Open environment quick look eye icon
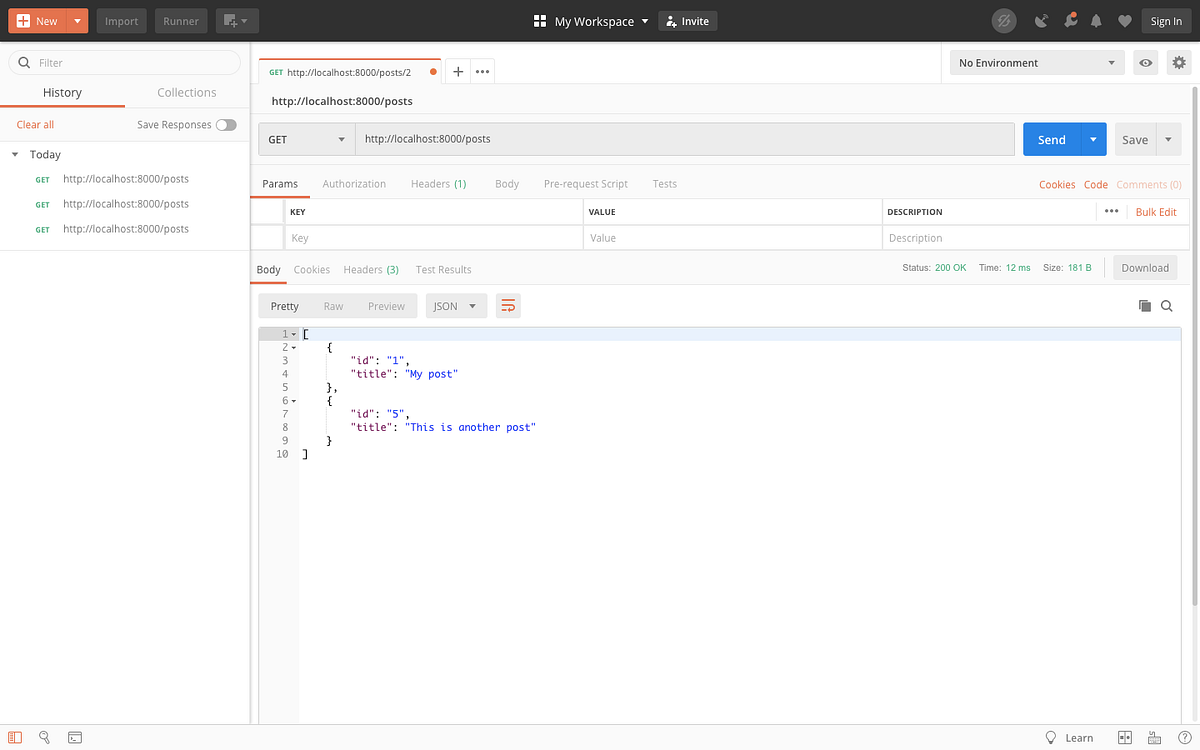Screen dimensions: 1200x750 coord(1146,63)
